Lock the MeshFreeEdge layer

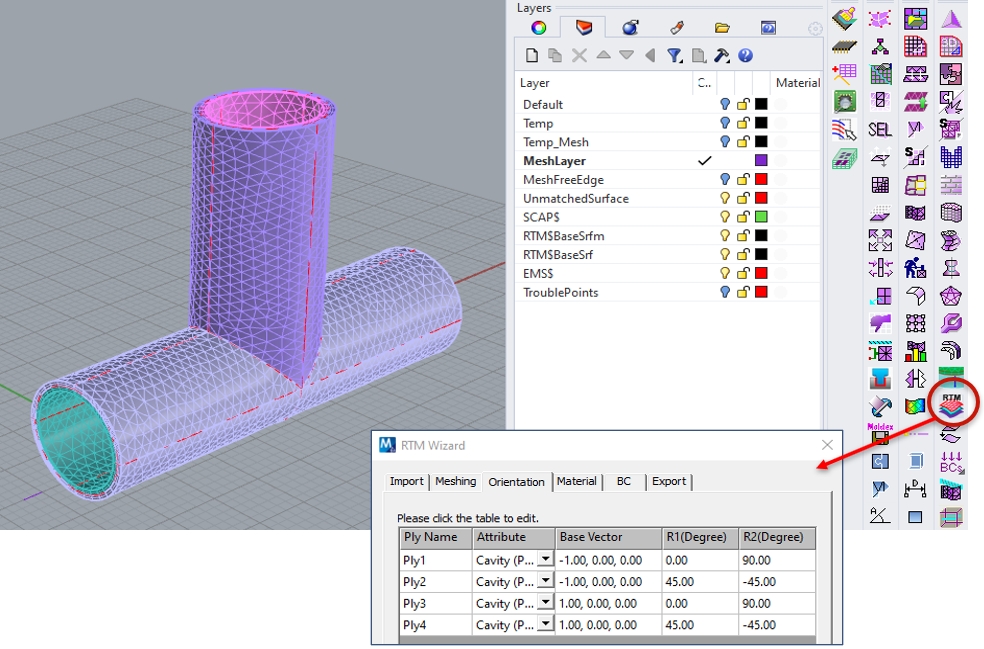tap(743, 179)
